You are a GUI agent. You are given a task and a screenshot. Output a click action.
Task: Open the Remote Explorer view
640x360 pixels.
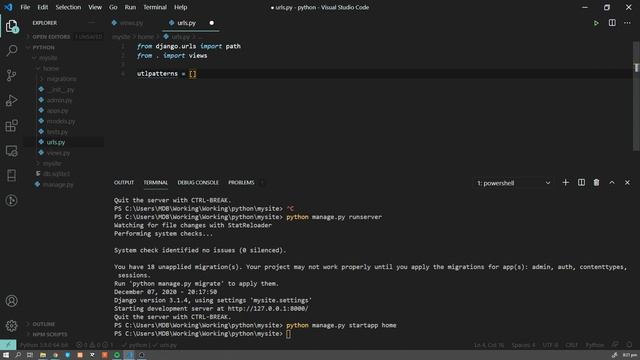[x=11, y=151]
